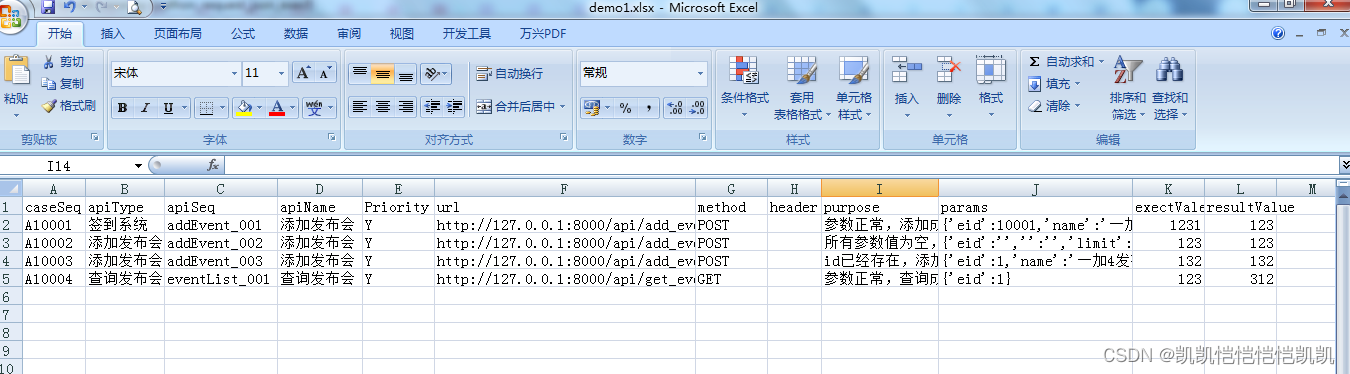Open the Name Box dropdown
This screenshot has width=1350, height=374.
(x=138, y=165)
